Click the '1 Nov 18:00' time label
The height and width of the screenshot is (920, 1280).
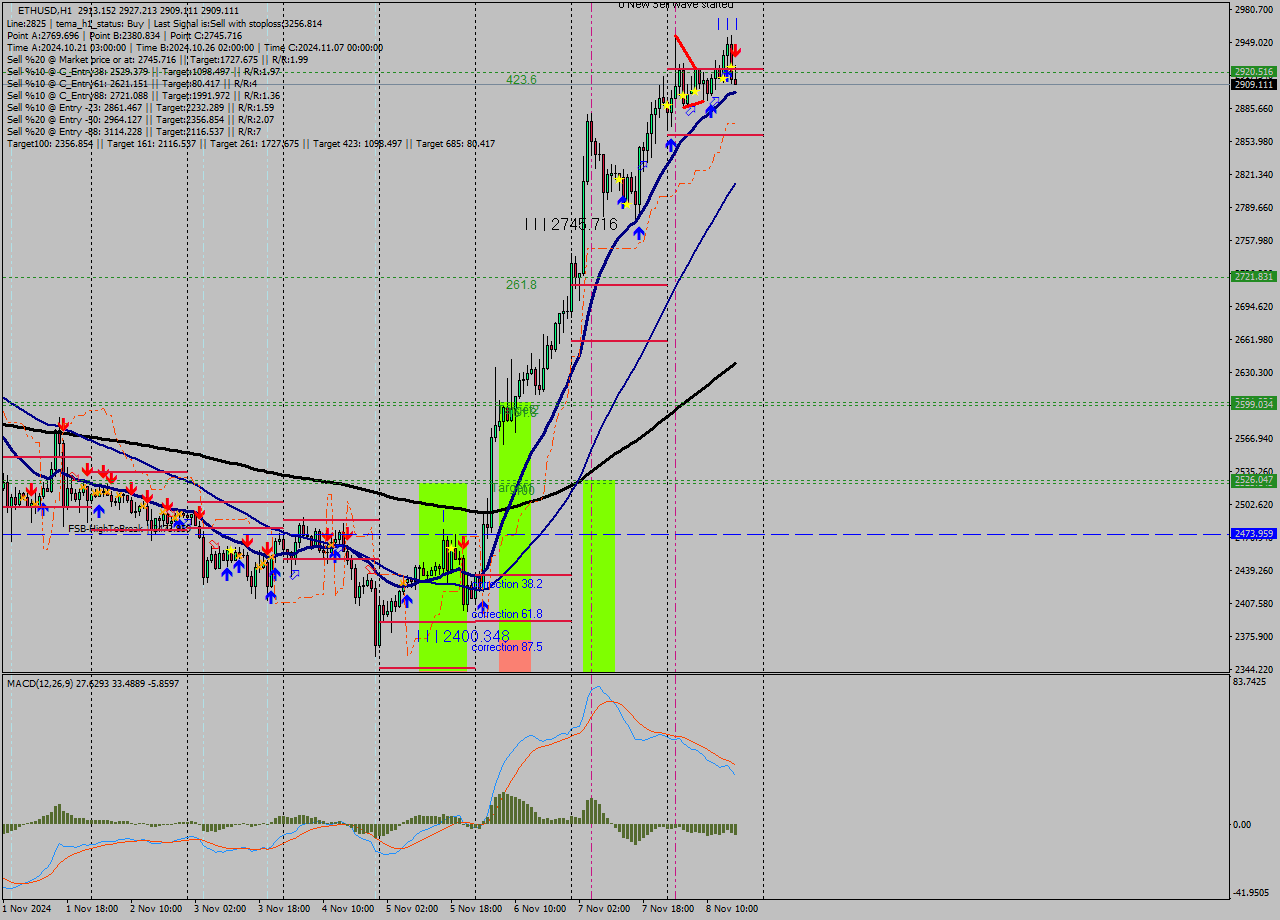[x=91, y=909]
